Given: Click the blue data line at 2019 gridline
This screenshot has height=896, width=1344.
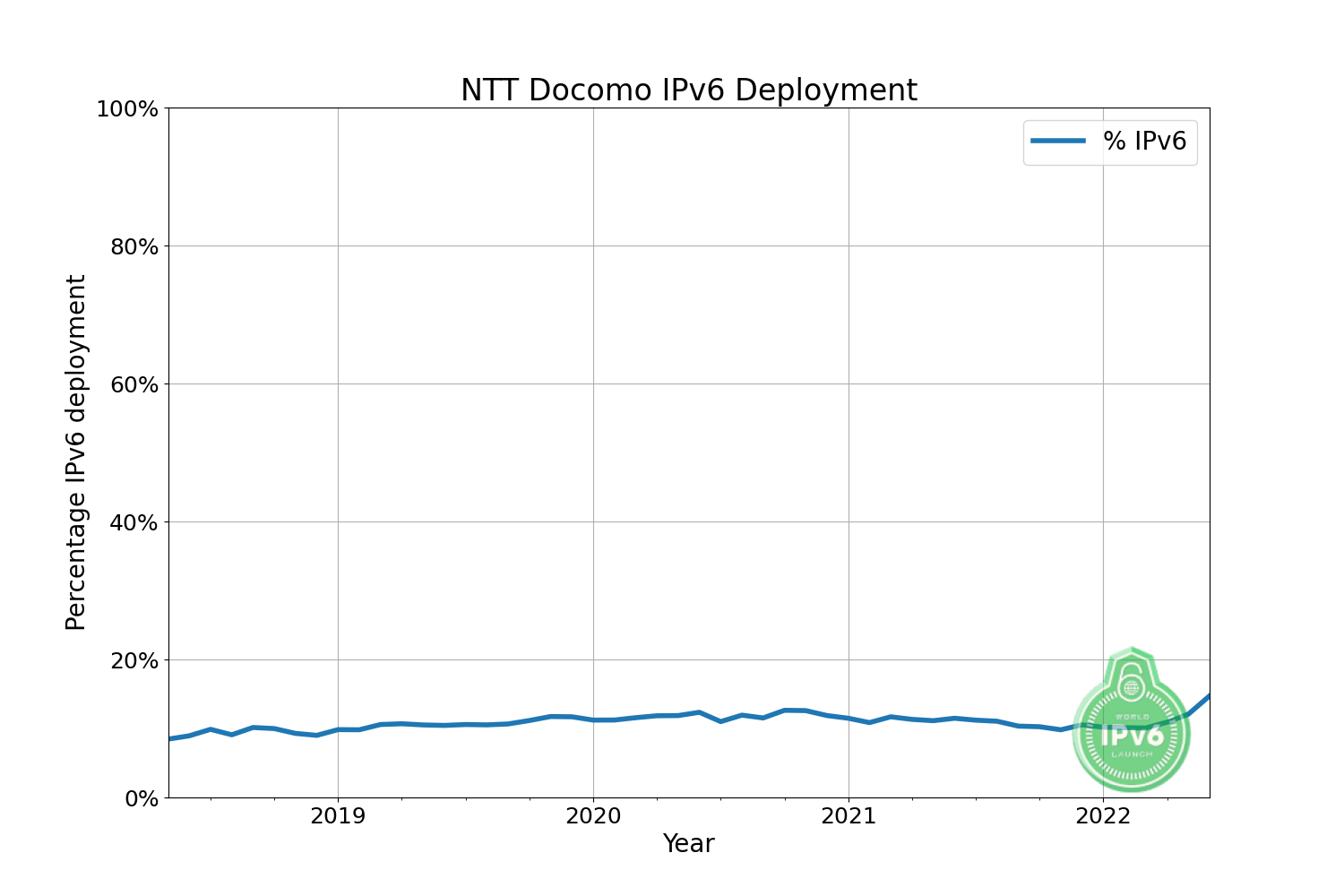Looking at the screenshot, I should point(338,729).
